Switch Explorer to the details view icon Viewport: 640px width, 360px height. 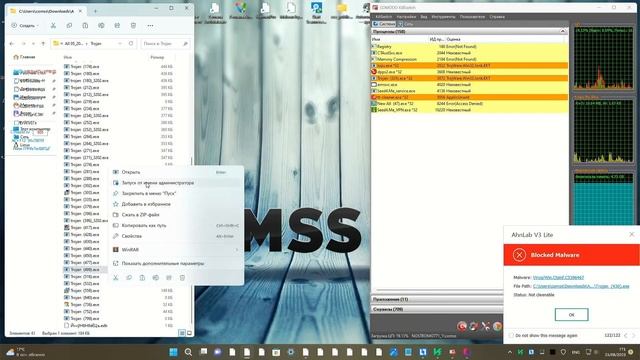(182, 333)
